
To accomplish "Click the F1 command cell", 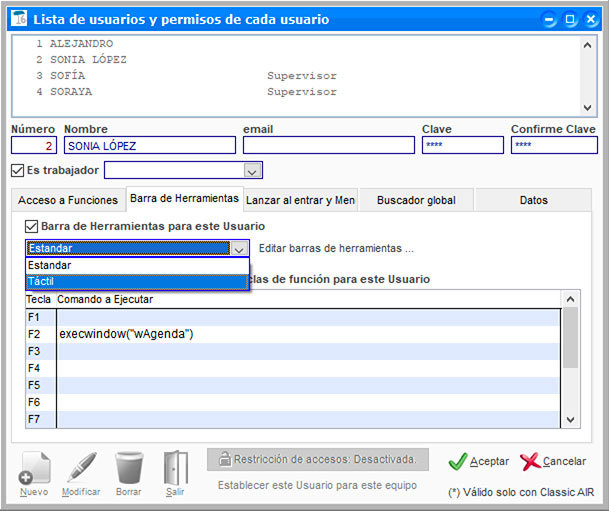I will [308, 317].
